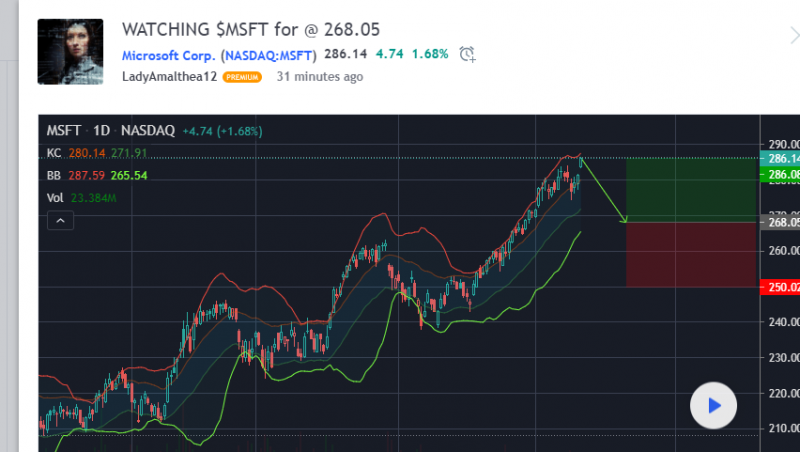
Task: Select the red stop-loss zone rectangle
Action: point(690,254)
